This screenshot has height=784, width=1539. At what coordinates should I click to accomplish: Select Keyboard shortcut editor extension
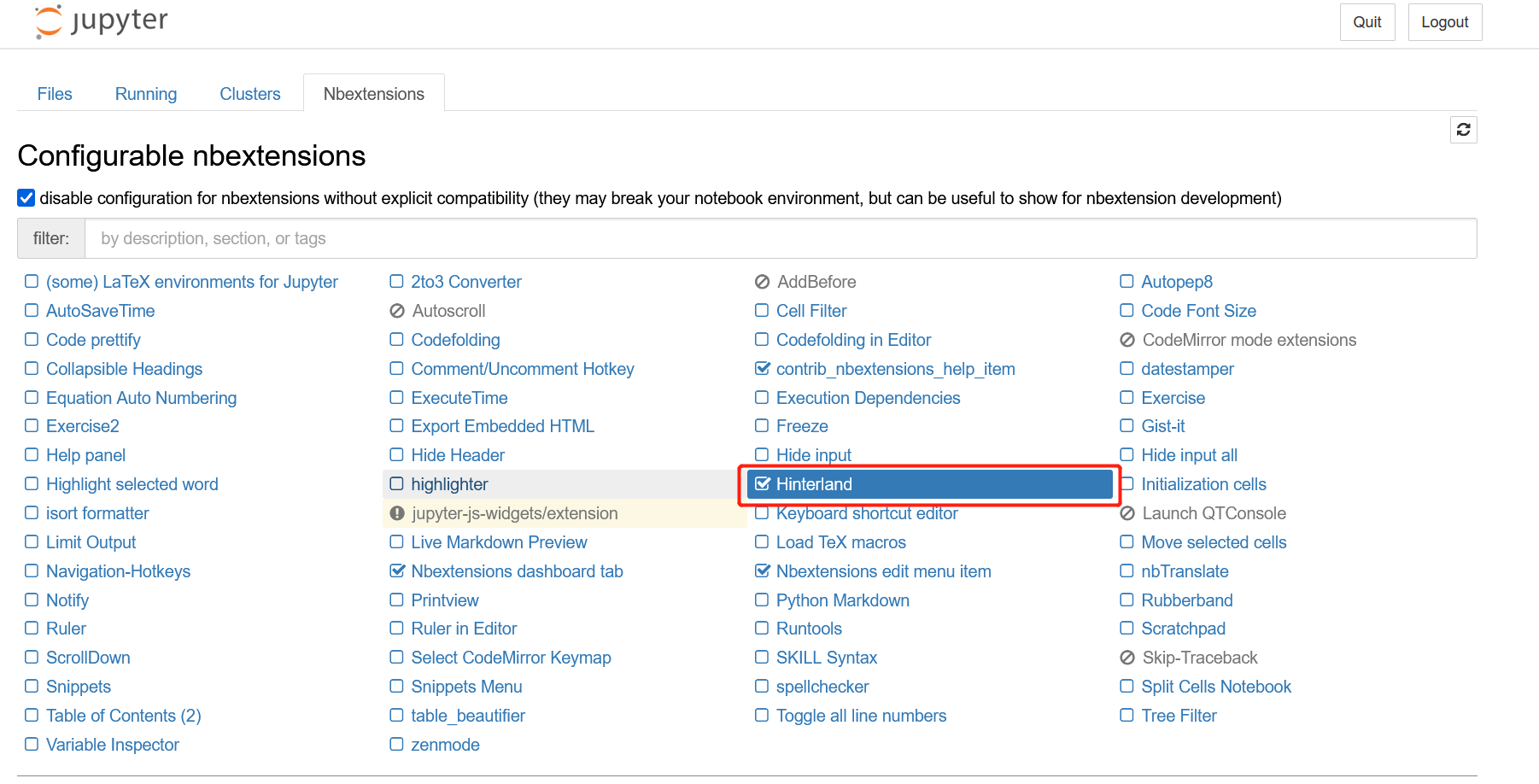click(867, 513)
